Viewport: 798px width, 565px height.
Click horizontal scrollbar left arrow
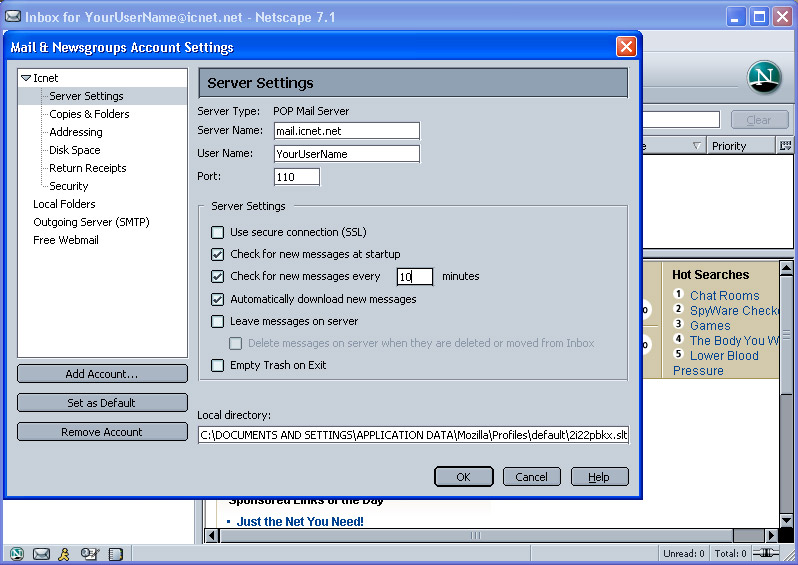coord(212,535)
